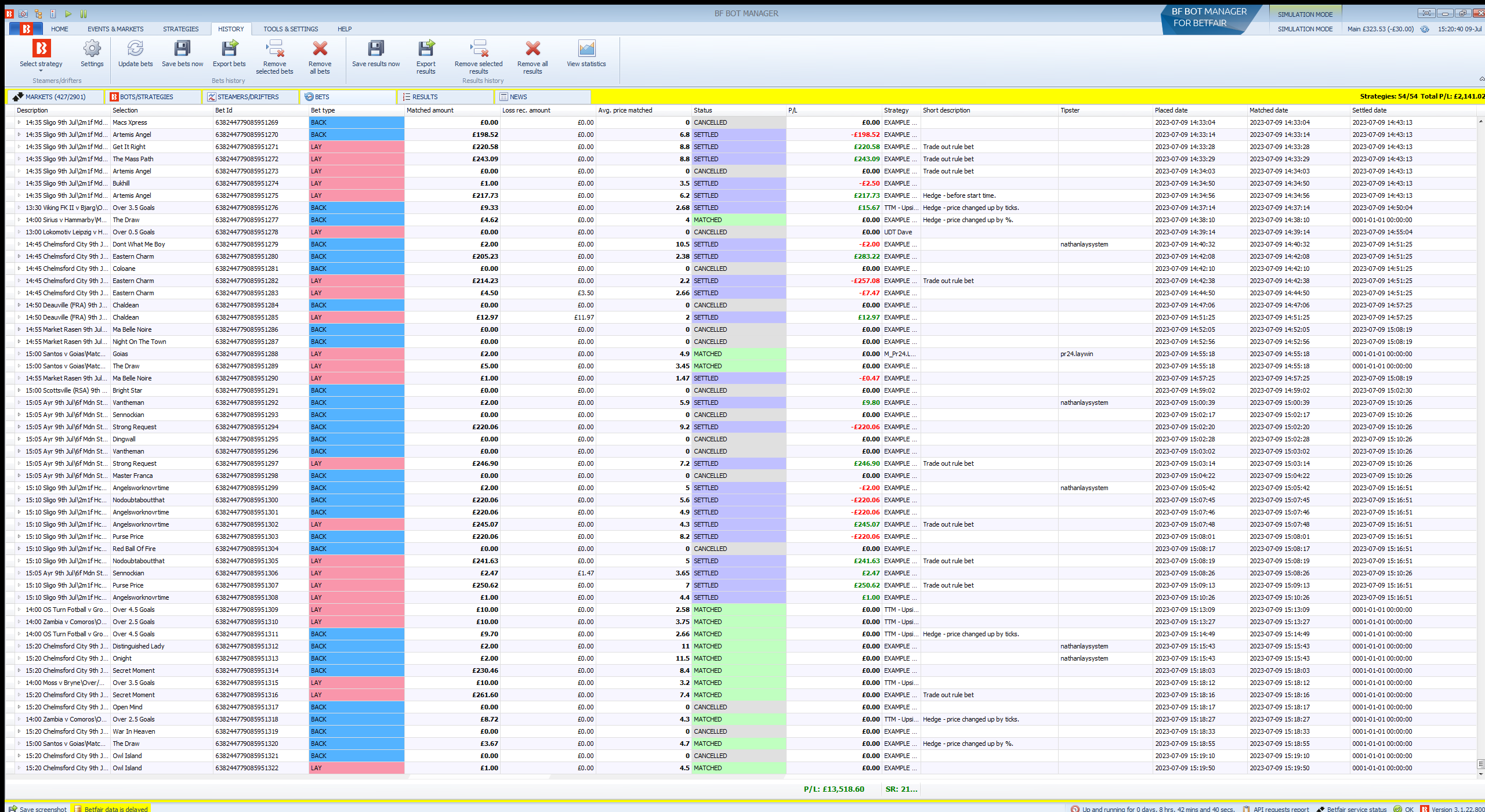
Task: Expand the Bright Star row
Action: click(x=19, y=390)
